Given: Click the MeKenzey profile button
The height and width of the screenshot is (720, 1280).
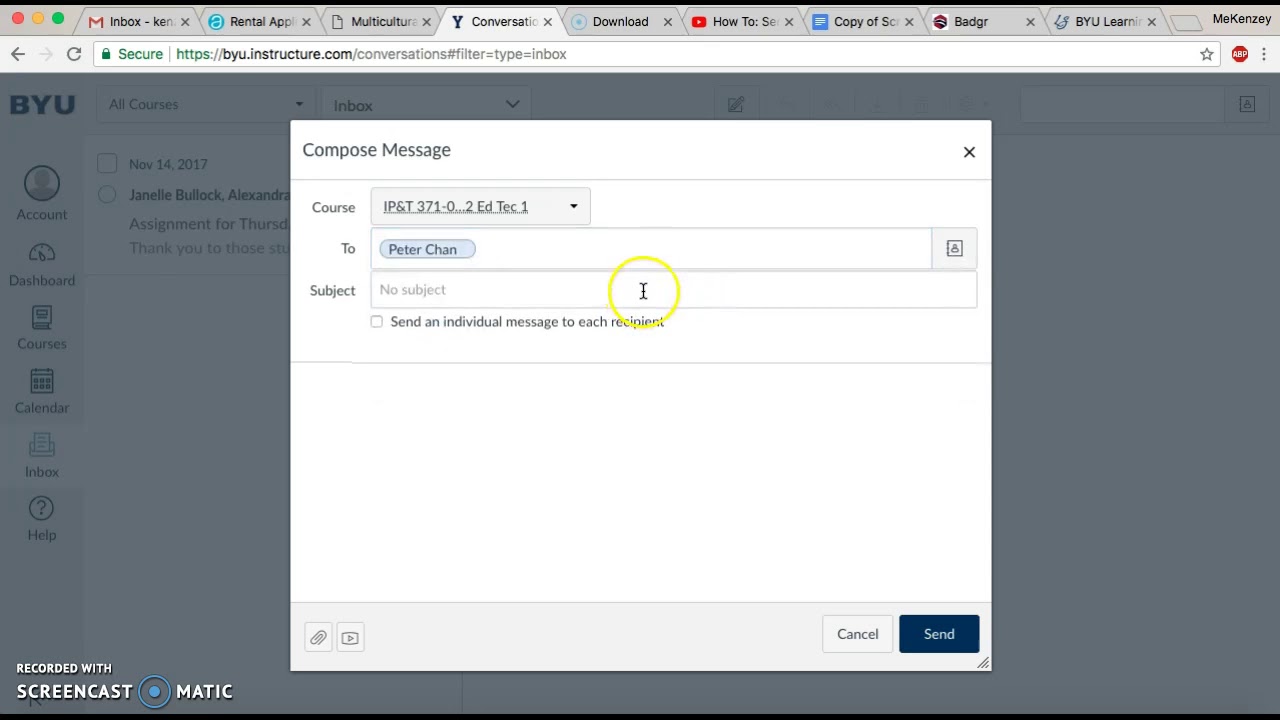Looking at the screenshot, I should (1241, 19).
